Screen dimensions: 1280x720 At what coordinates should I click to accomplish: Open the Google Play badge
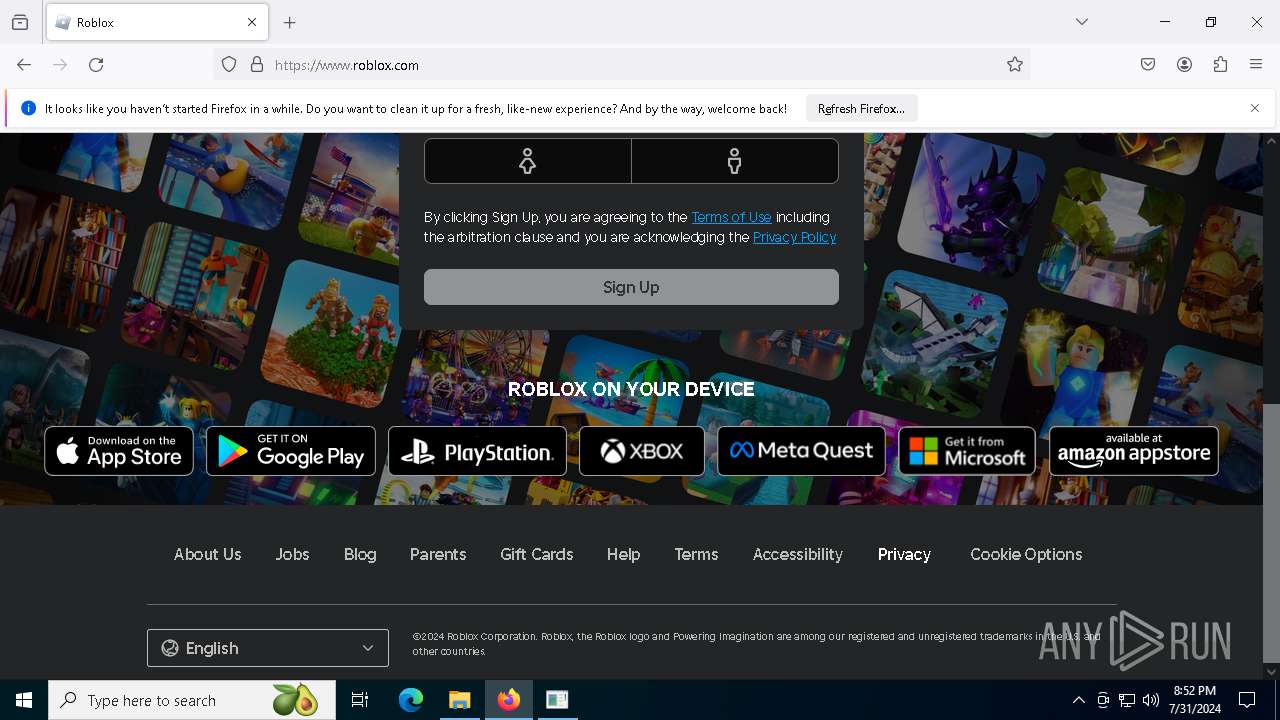[x=291, y=451]
